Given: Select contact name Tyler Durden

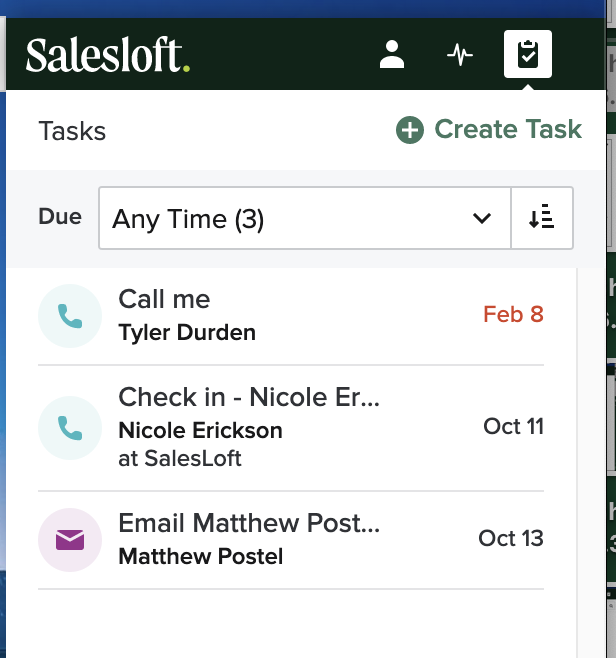Looking at the screenshot, I should coord(187,333).
